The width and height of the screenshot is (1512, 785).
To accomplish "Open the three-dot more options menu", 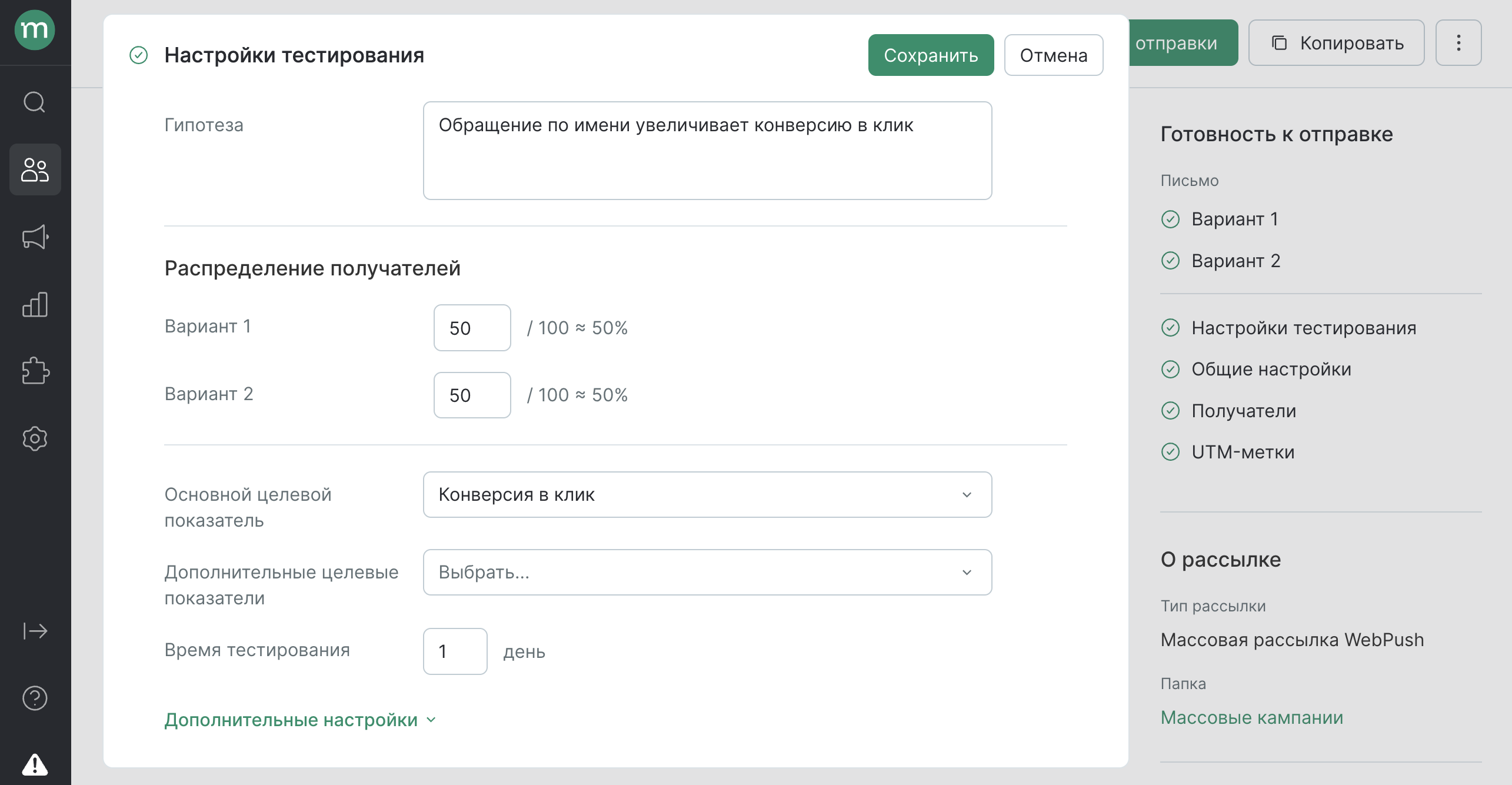I will 1458,43.
